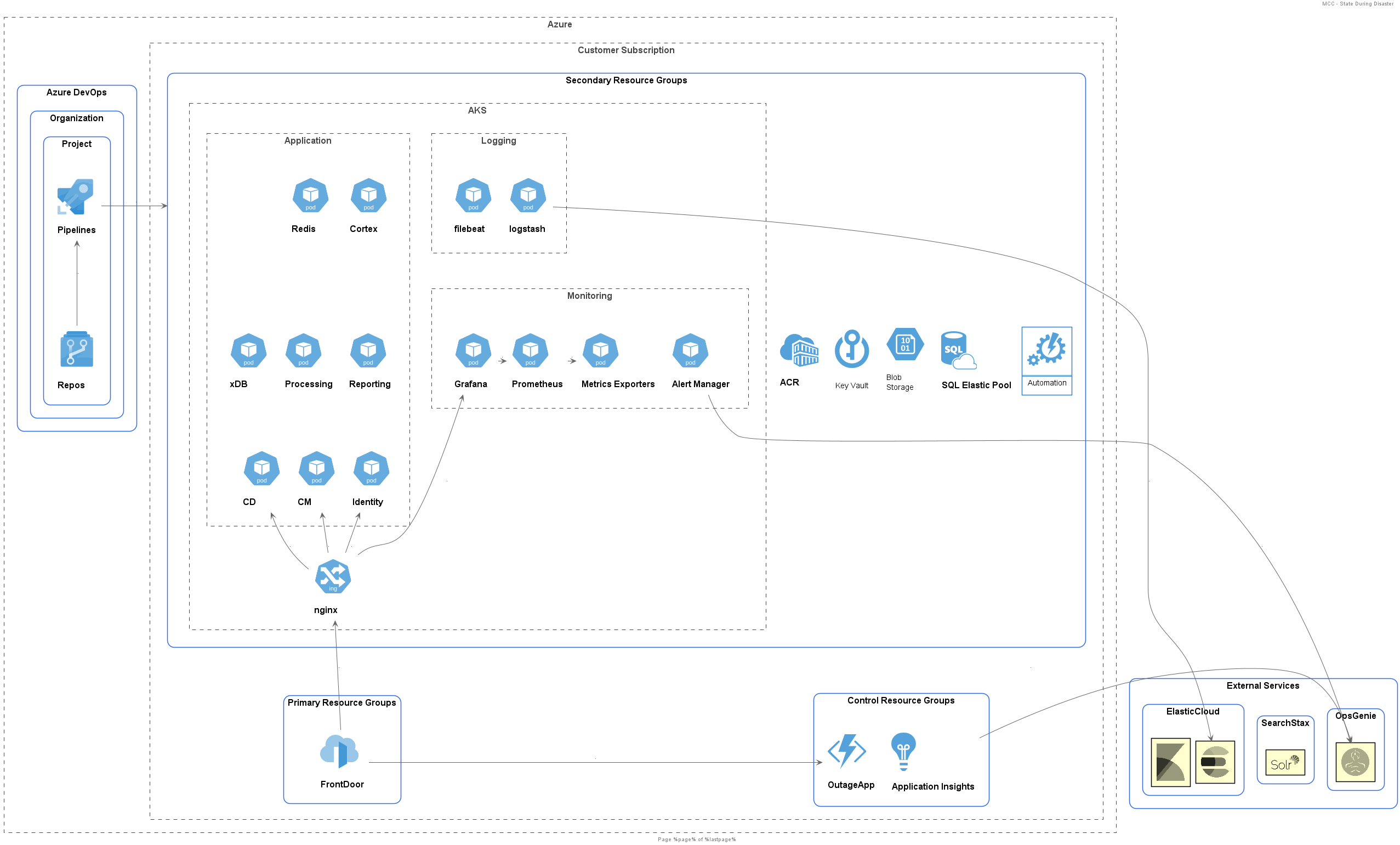The width and height of the screenshot is (1400, 845).
Task: Select the 'Logging' namespace label
Action: click(499, 140)
